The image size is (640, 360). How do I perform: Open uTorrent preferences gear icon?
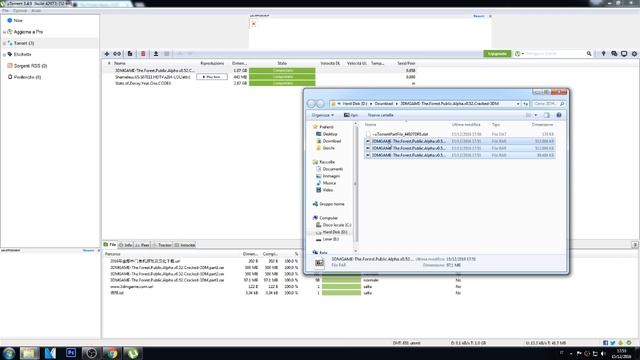[x=634, y=54]
